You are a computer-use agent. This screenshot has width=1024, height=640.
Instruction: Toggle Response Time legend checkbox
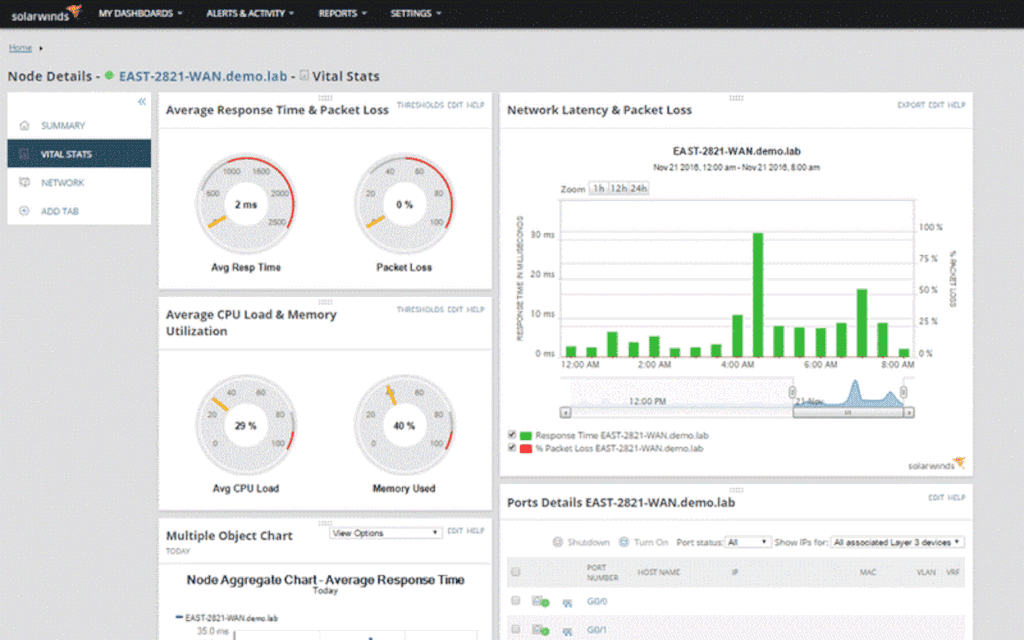click(512, 435)
